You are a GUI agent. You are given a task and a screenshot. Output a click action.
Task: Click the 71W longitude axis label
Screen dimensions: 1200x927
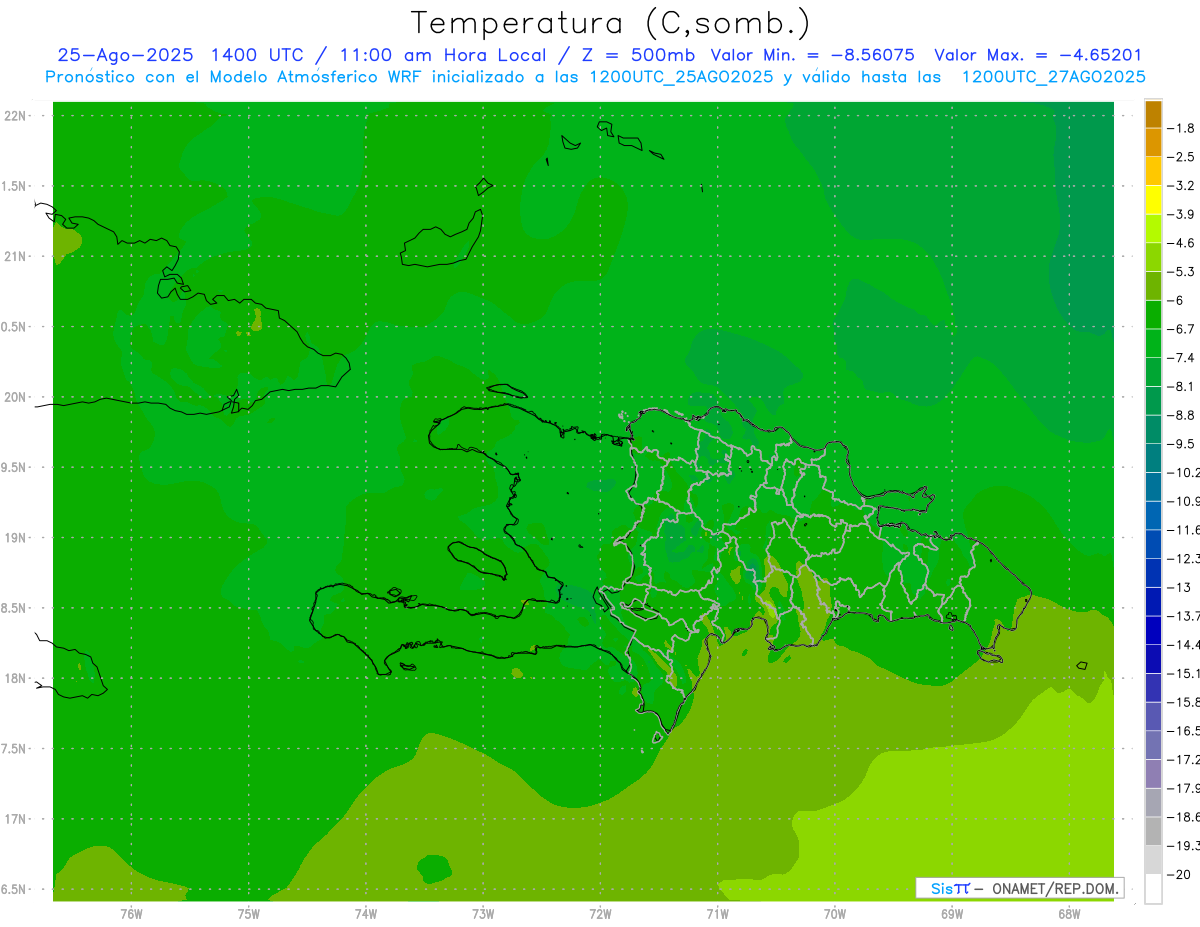pos(717,914)
